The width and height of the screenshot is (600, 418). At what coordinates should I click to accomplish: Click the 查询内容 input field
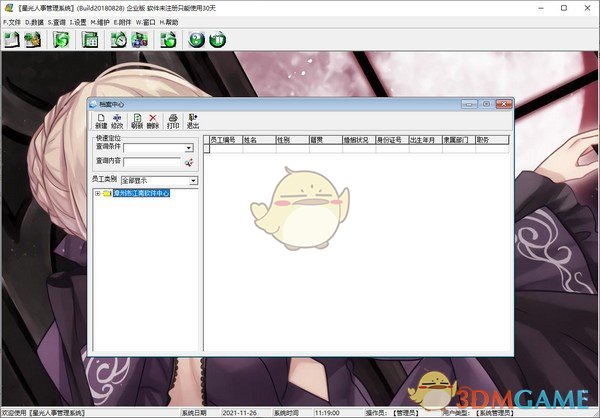coord(152,162)
